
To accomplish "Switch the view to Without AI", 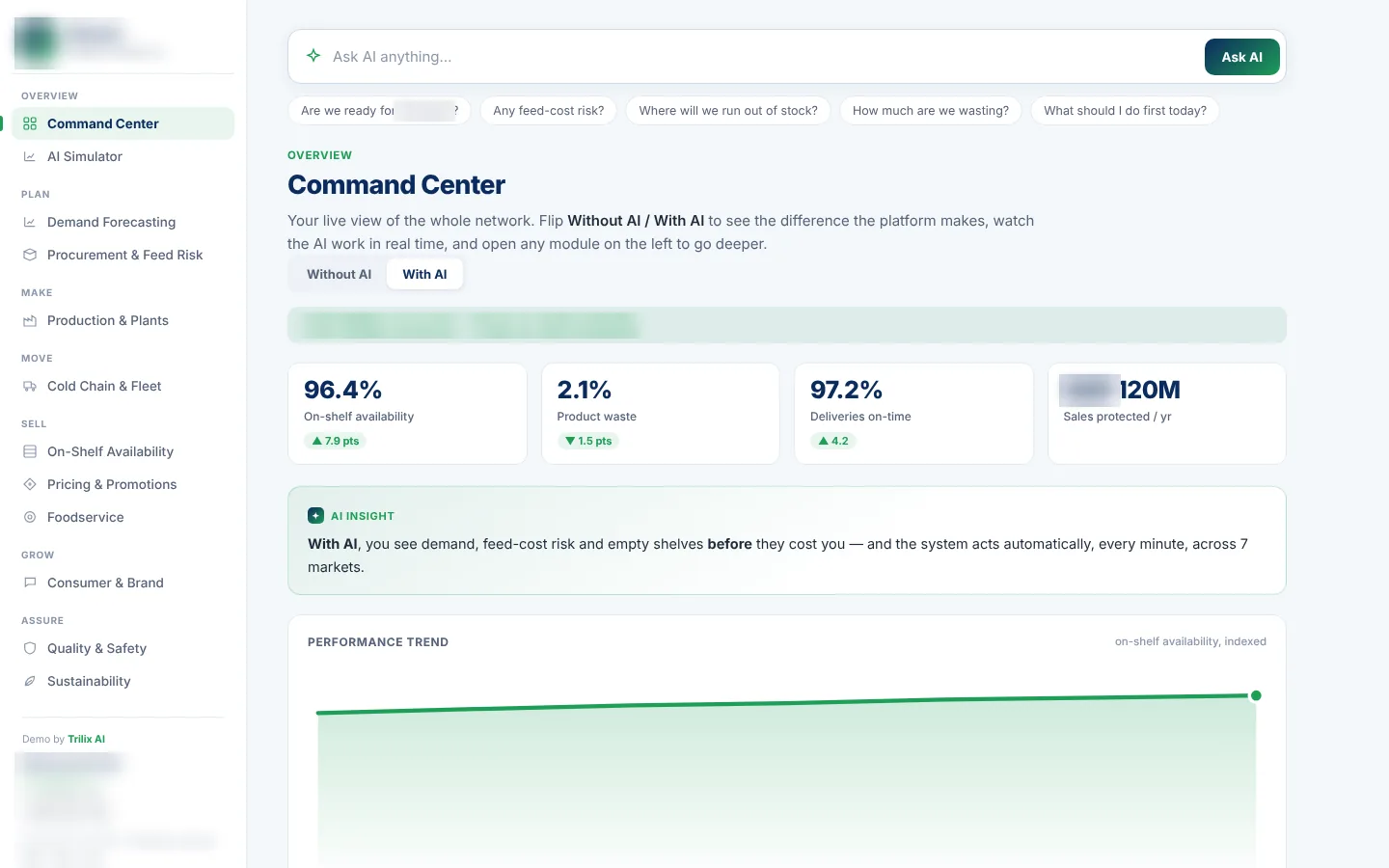I will tap(339, 274).
